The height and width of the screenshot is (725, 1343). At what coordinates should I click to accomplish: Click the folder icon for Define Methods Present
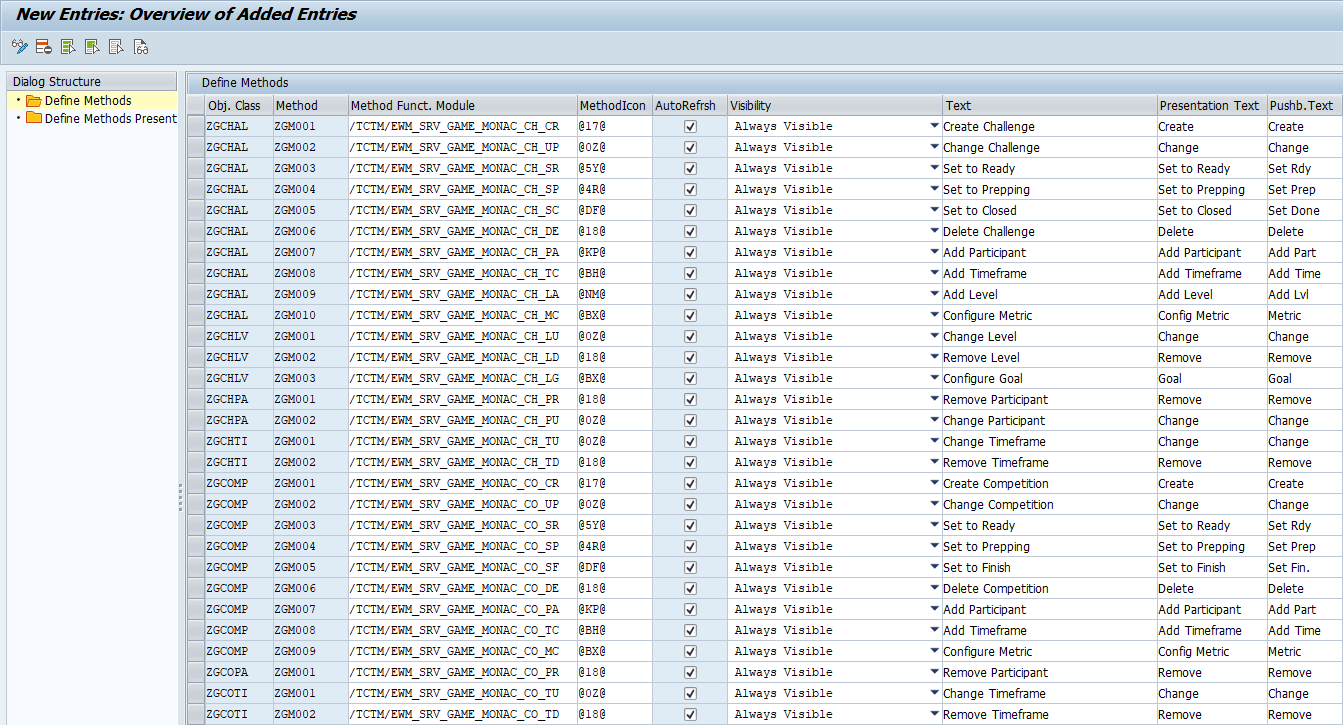[x=33, y=119]
